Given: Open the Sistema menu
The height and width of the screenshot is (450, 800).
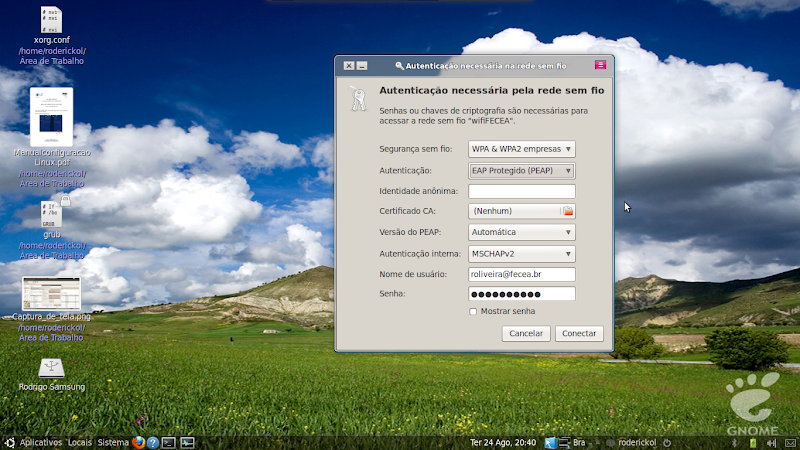Looking at the screenshot, I should click(113, 442).
